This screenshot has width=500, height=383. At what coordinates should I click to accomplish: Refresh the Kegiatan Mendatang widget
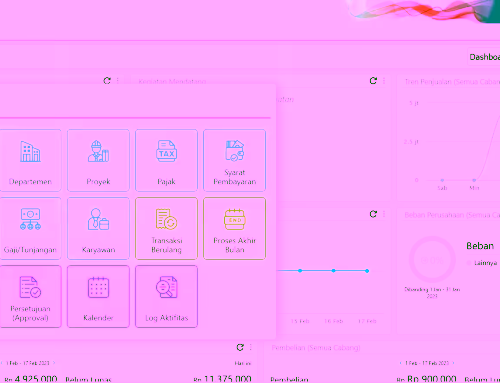pos(373,81)
